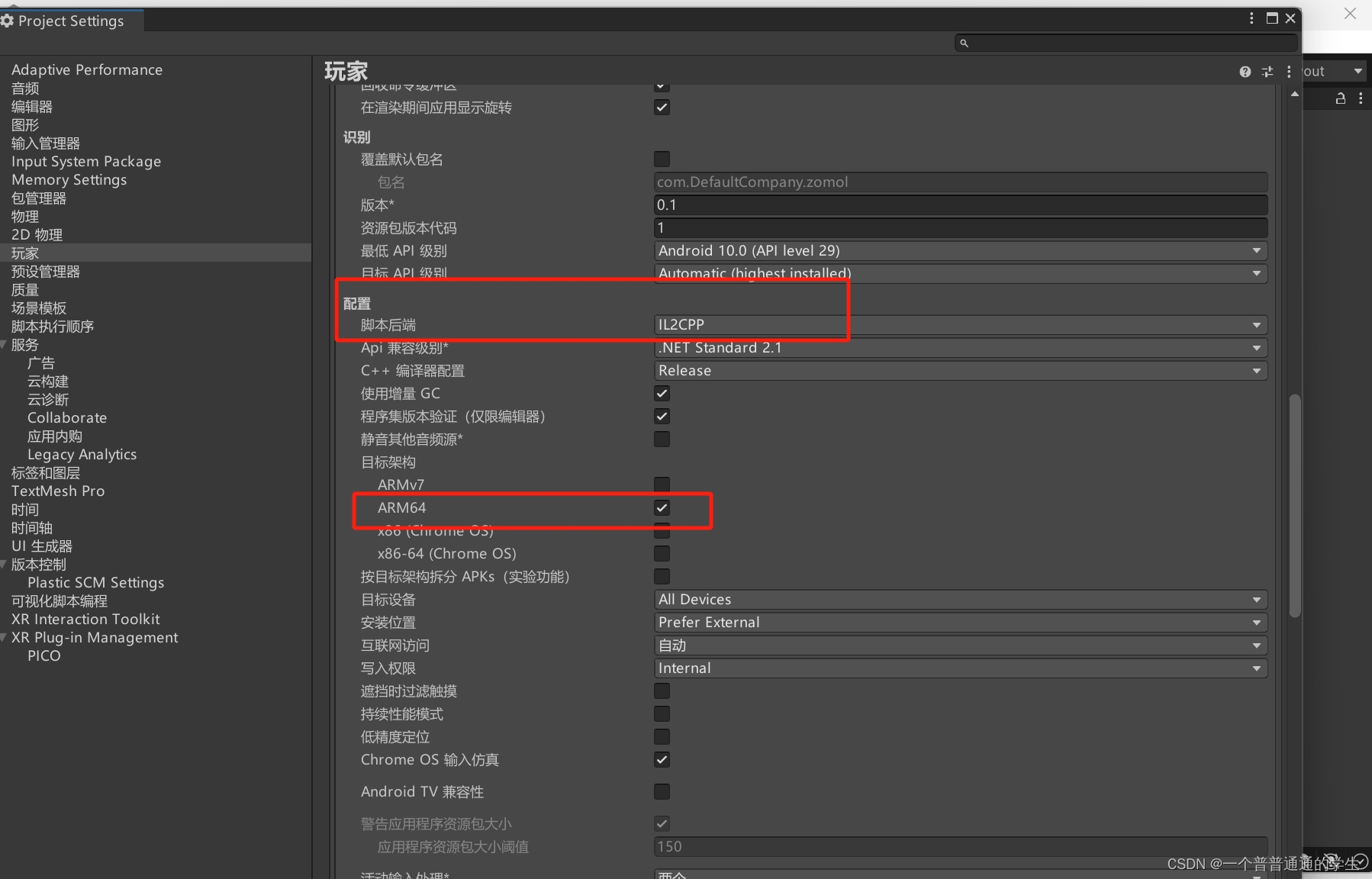Enable ARMv7 target architecture checkbox
Image resolution: width=1372 pixels, height=879 pixels.
(662, 485)
